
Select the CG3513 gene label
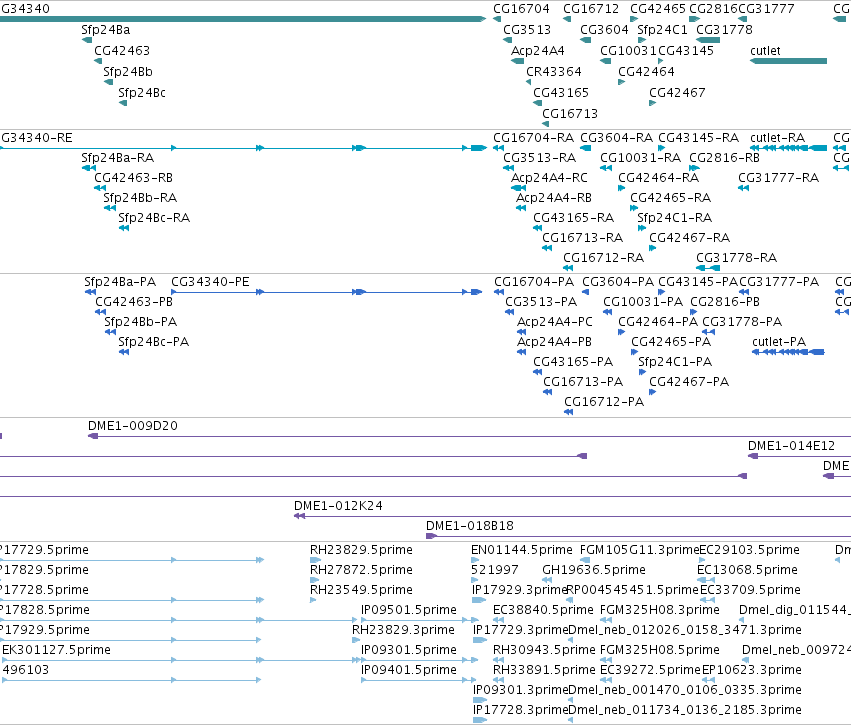click(527, 30)
